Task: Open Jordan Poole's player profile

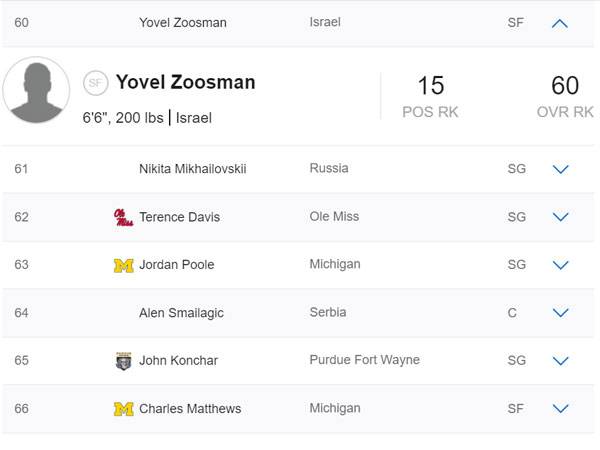Action: click(x=176, y=265)
